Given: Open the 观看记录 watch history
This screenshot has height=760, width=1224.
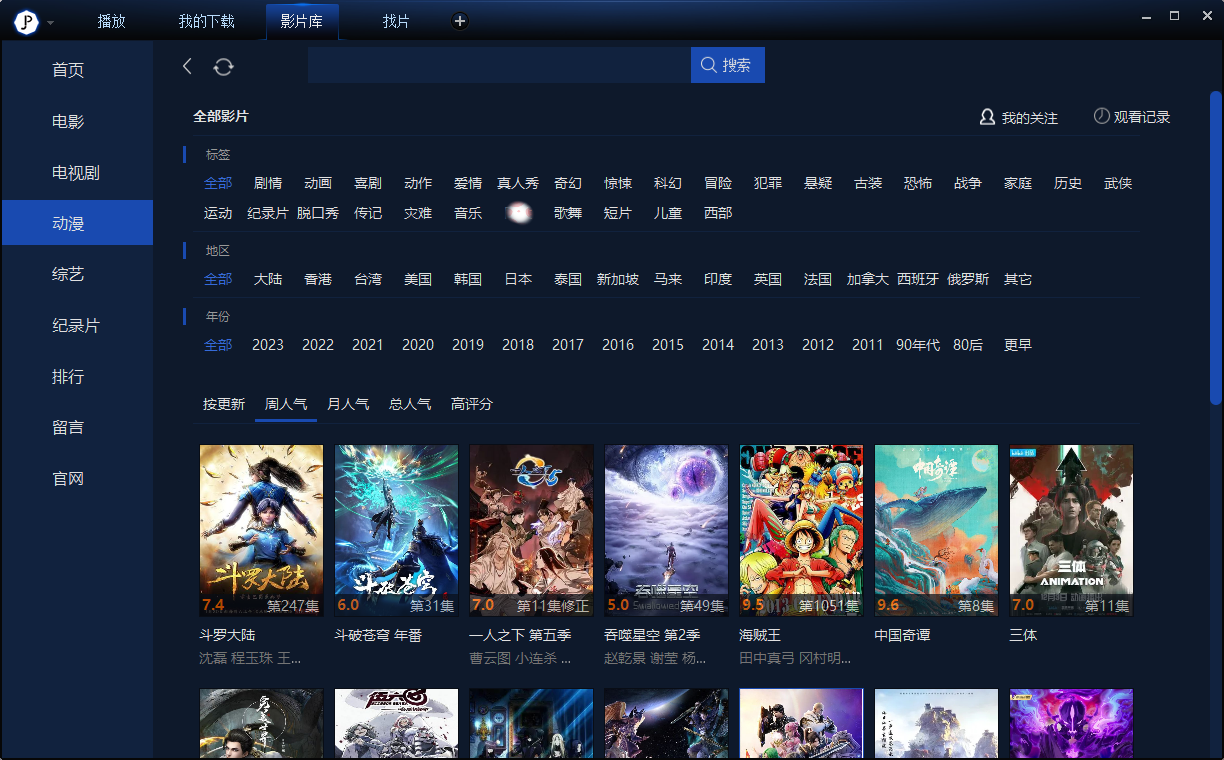Looking at the screenshot, I should tap(1131, 117).
